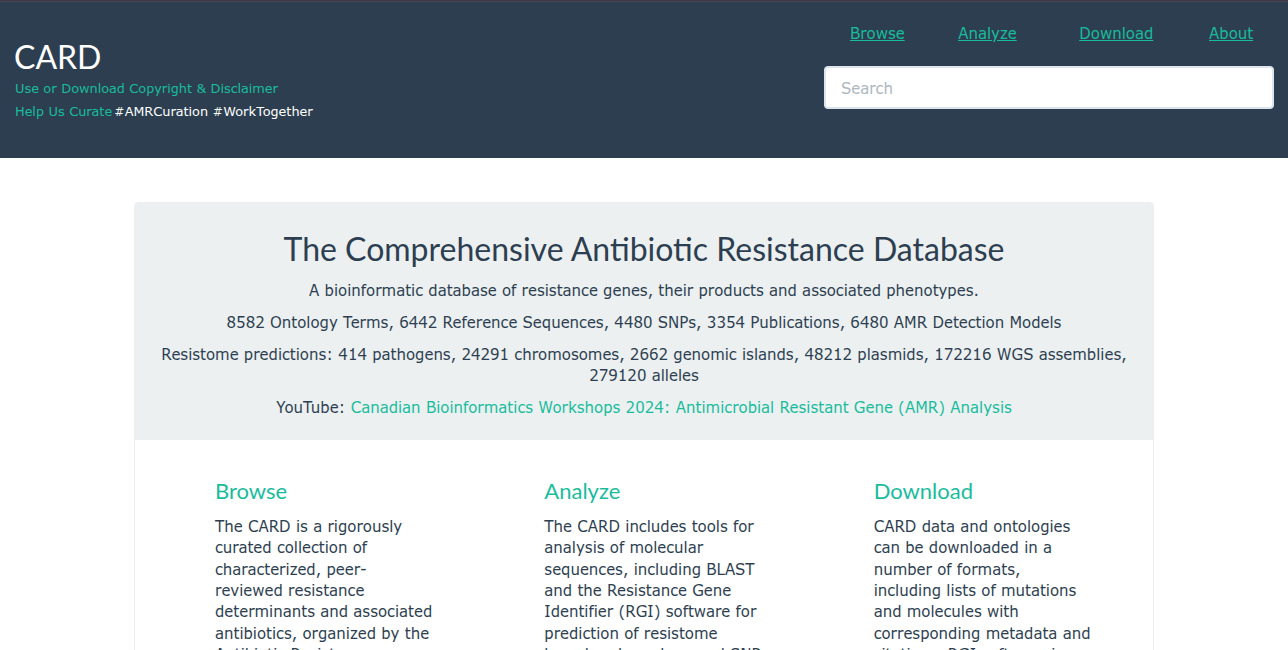Focus the Search input field
The height and width of the screenshot is (650, 1288).
pos(1048,88)
